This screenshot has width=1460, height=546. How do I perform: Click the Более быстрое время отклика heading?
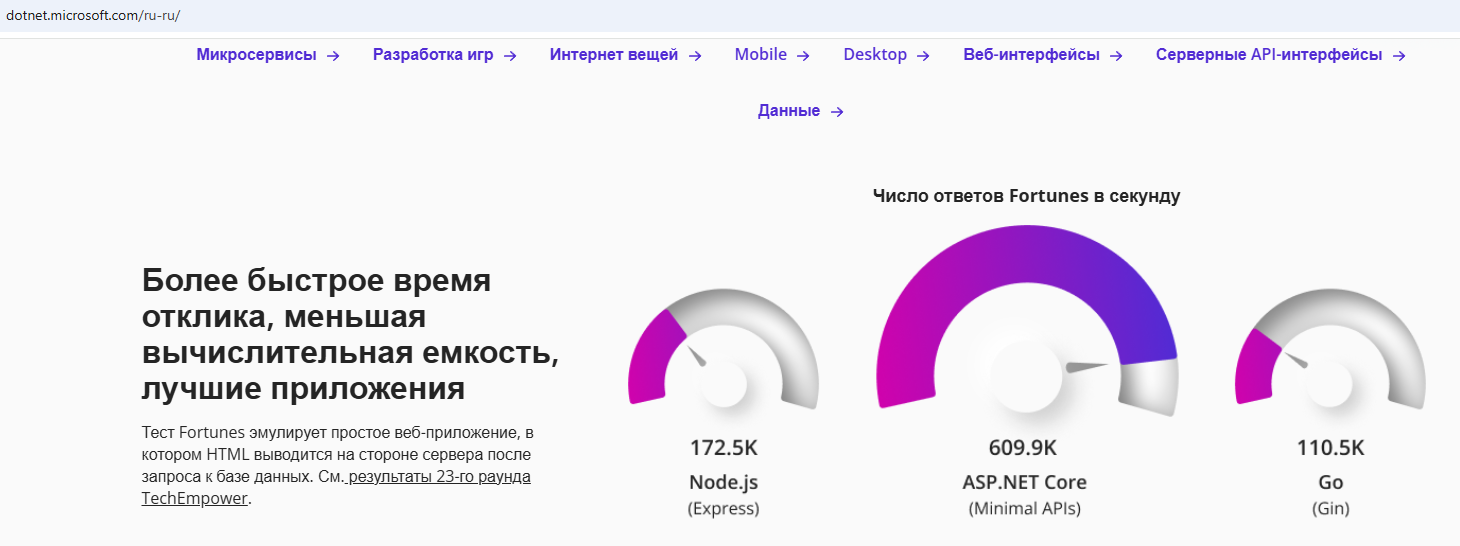pos(350,334)
